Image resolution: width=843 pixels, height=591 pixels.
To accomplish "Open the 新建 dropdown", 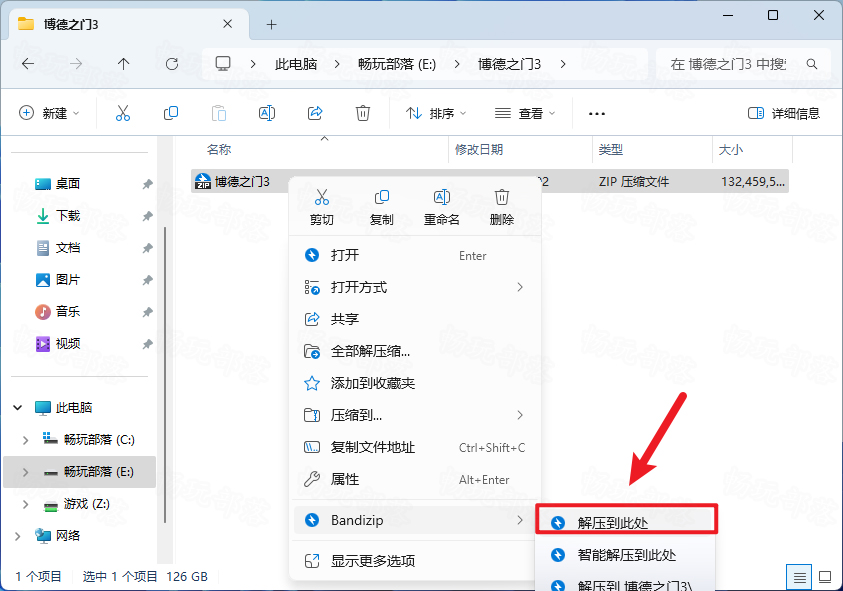I will [49, 113].
